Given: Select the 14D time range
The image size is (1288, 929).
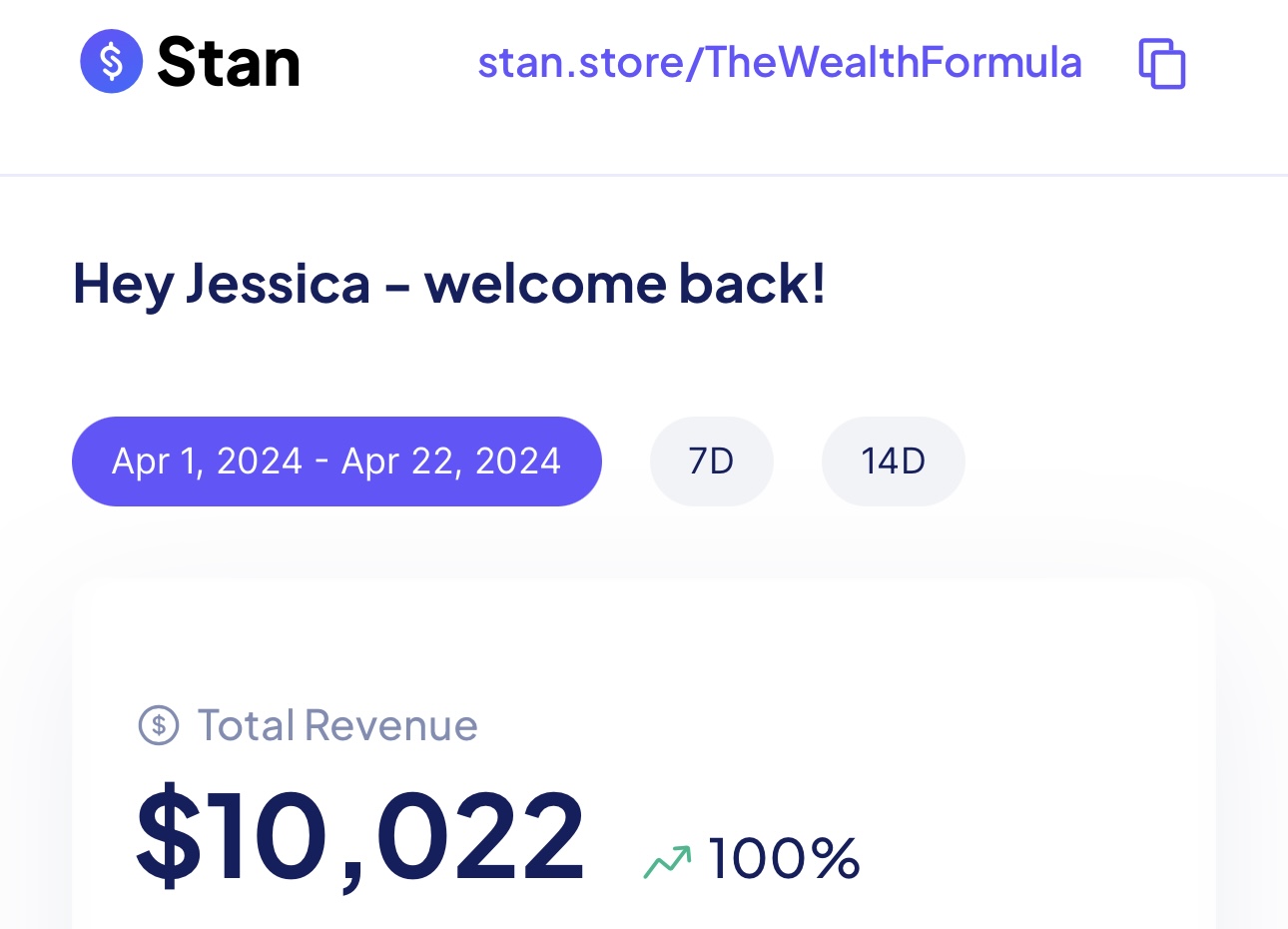Looking at the screenshot, I should point(893,462).
